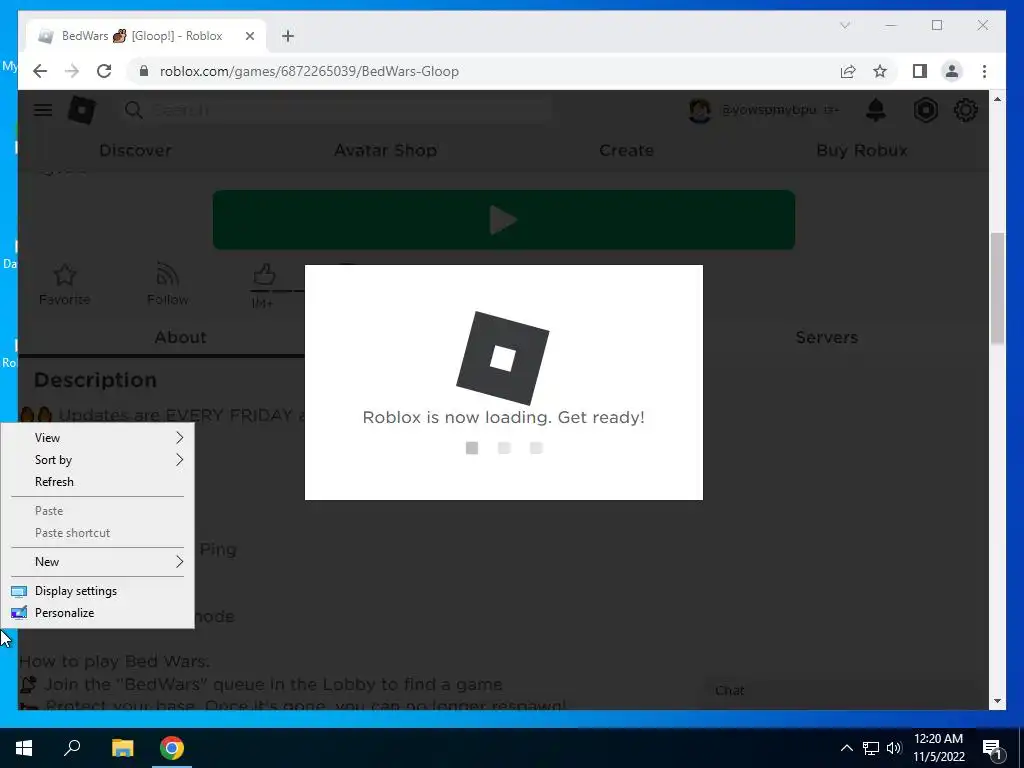Image resolution: width=1024 pixels, height=768 pixels.
Task: Open taskbar search magnifier
Action: pyautogui.click(x=72, y=748)
